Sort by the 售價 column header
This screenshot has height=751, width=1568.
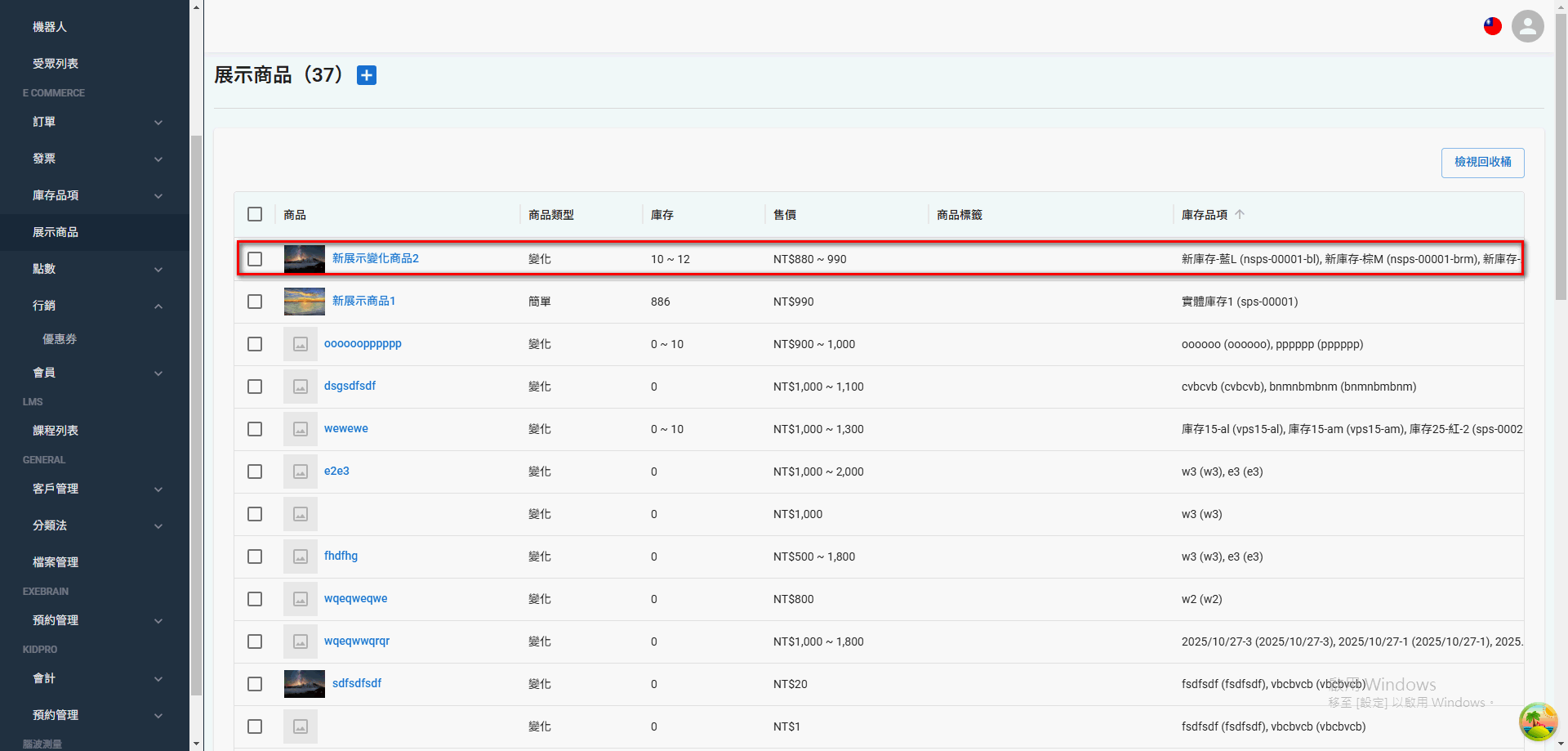click(785, 215)
